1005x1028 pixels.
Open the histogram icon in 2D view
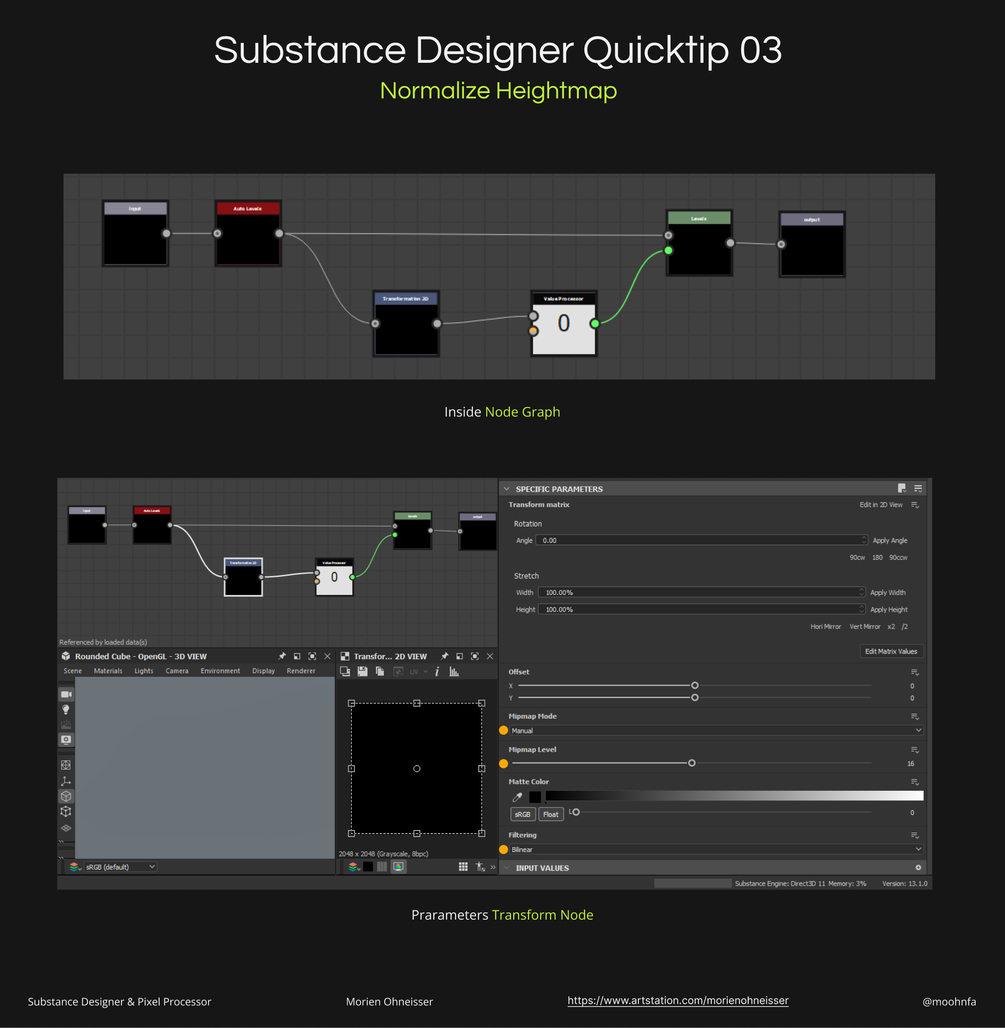[x=454, y=671]
